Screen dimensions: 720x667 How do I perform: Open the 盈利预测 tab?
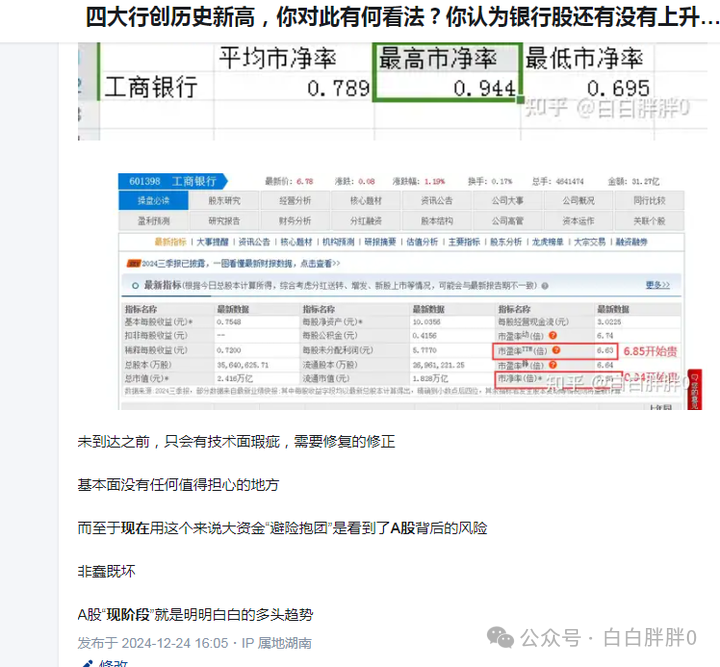[x=153, y=221]
